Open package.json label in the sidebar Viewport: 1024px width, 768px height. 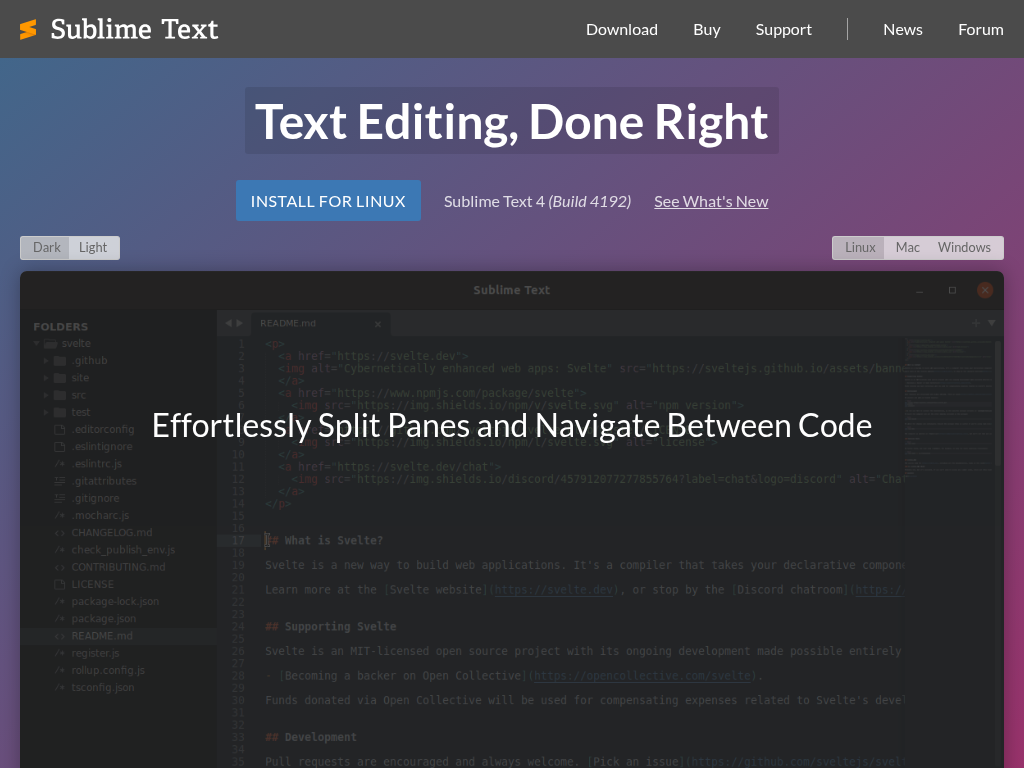click(x=104, y=618)
